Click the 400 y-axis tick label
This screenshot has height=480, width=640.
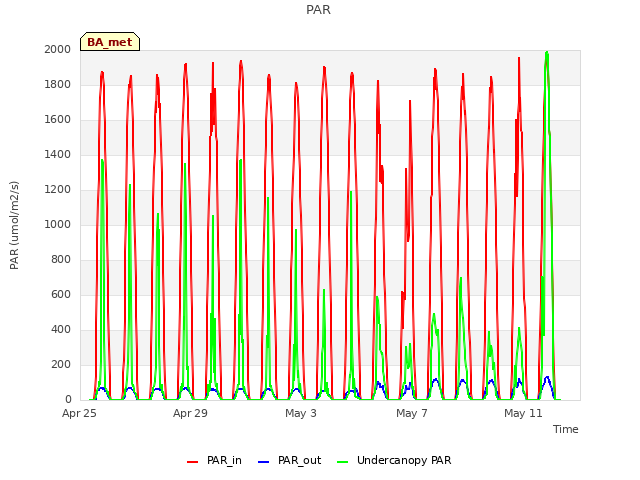click(61, 329)
